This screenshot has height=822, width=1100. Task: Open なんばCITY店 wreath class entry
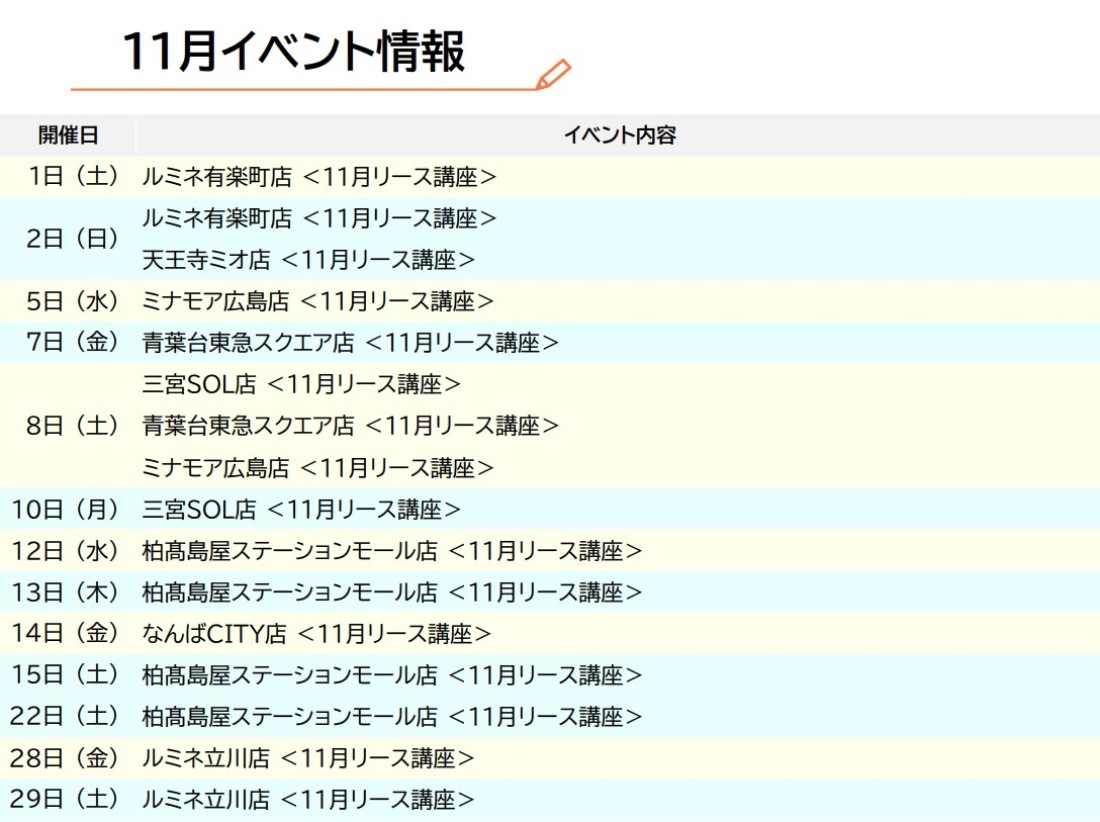coord(316,634)
